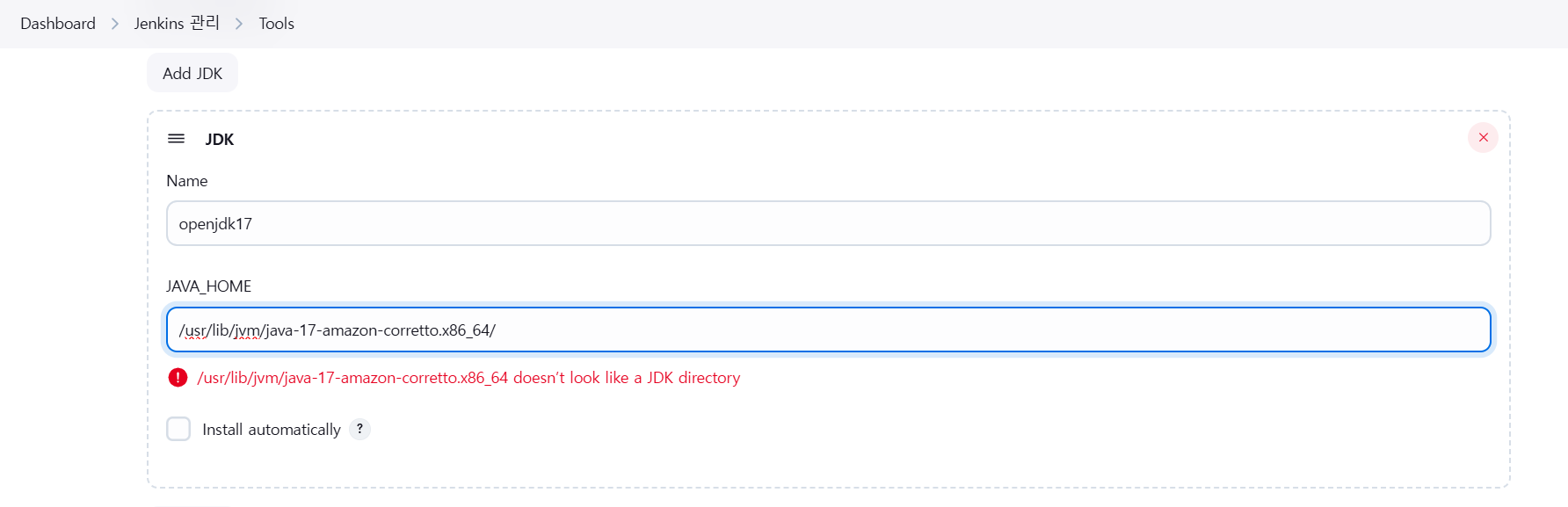
Task: Open help for Install automatically
Action: 359,429
